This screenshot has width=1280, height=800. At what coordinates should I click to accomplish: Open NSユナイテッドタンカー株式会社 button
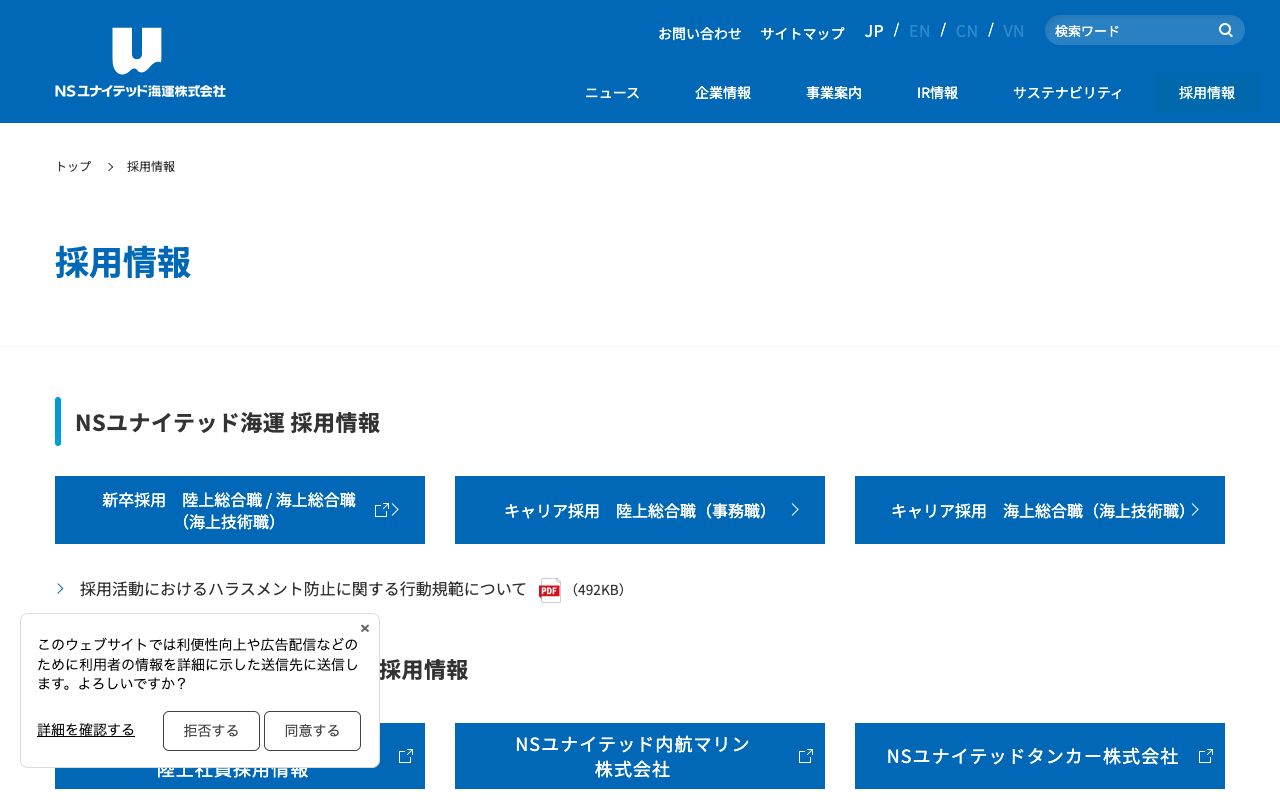coord(1040,756)
